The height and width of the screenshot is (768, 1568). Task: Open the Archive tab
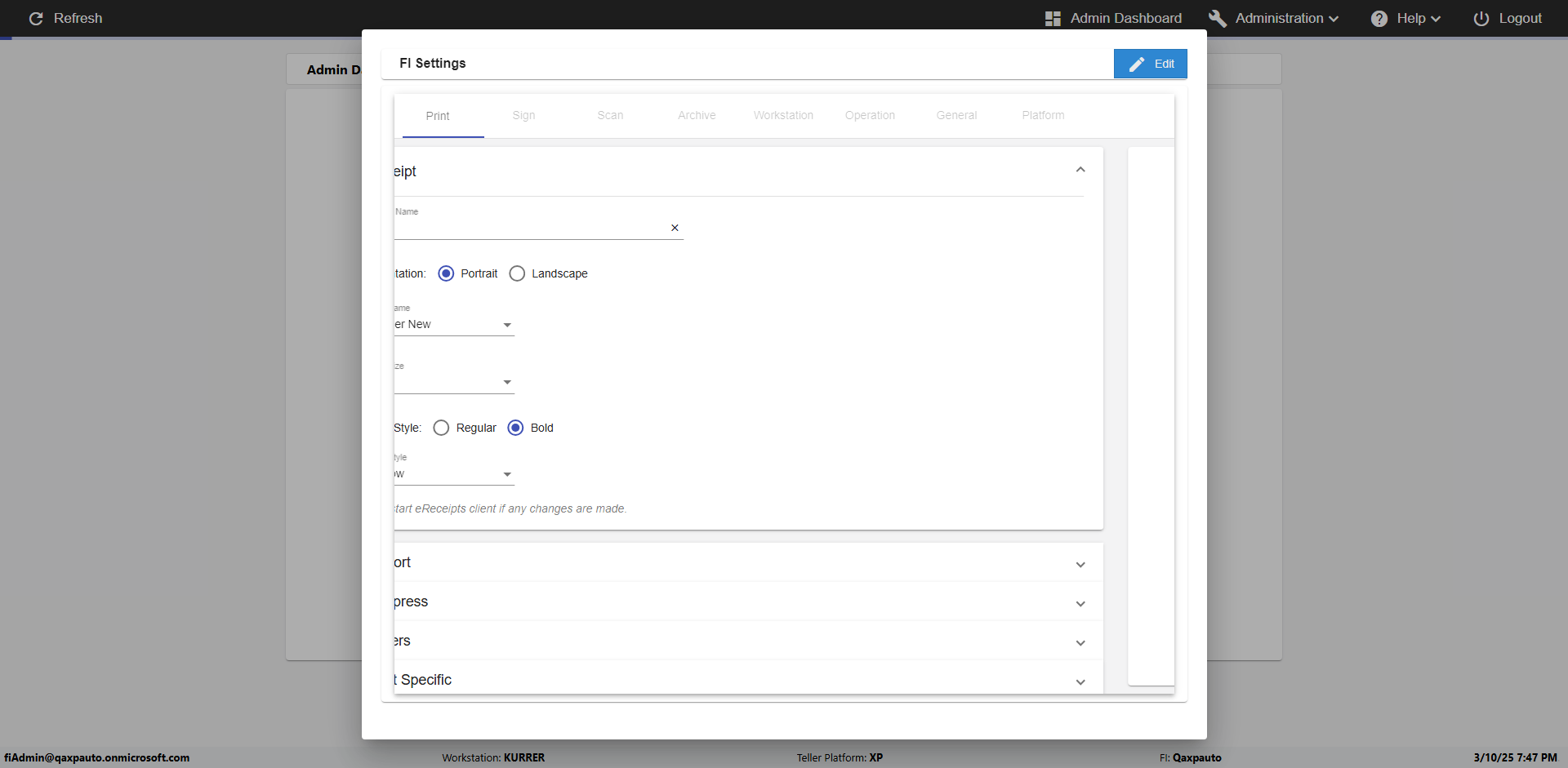697,115
